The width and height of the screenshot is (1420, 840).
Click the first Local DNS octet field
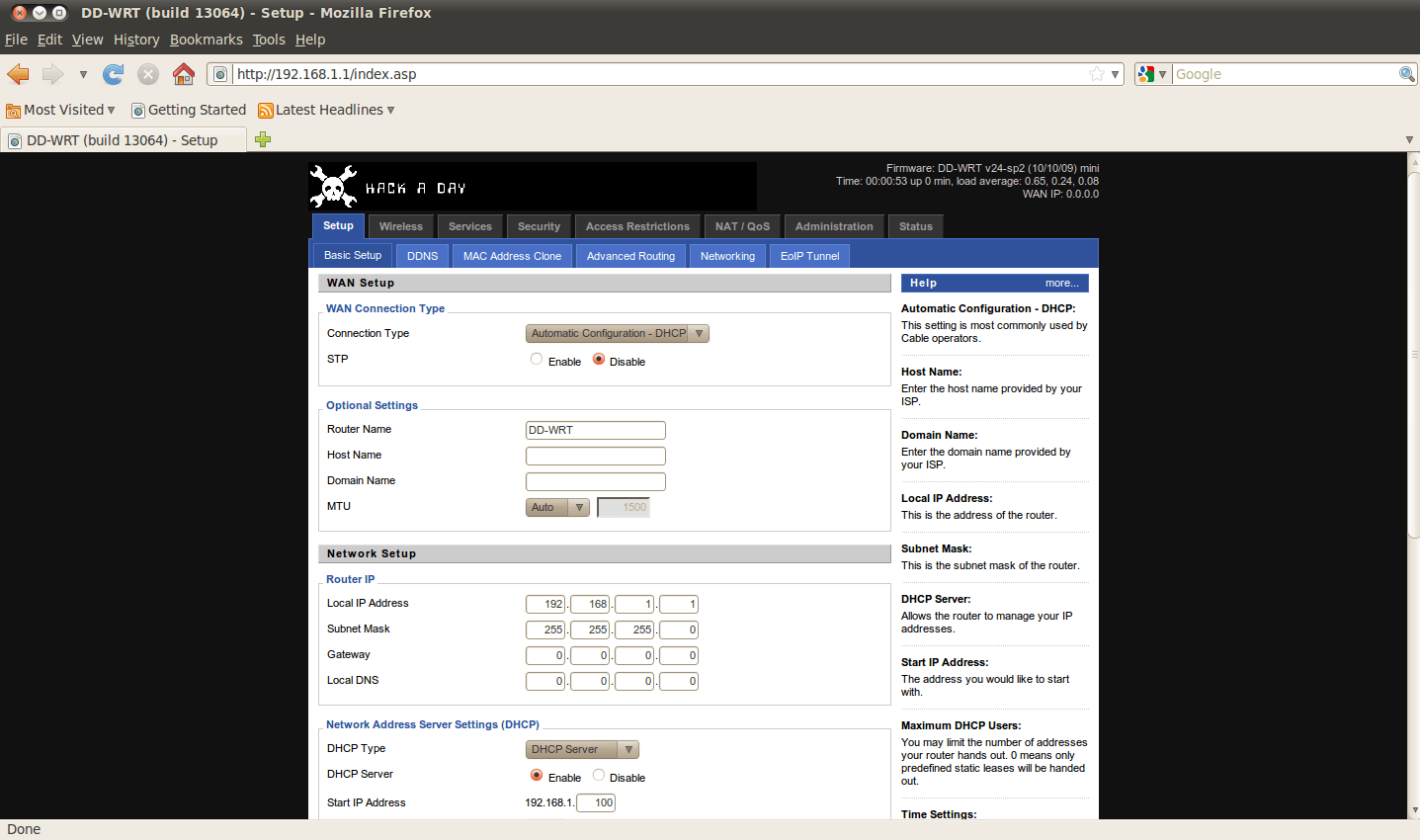(545, 681)
